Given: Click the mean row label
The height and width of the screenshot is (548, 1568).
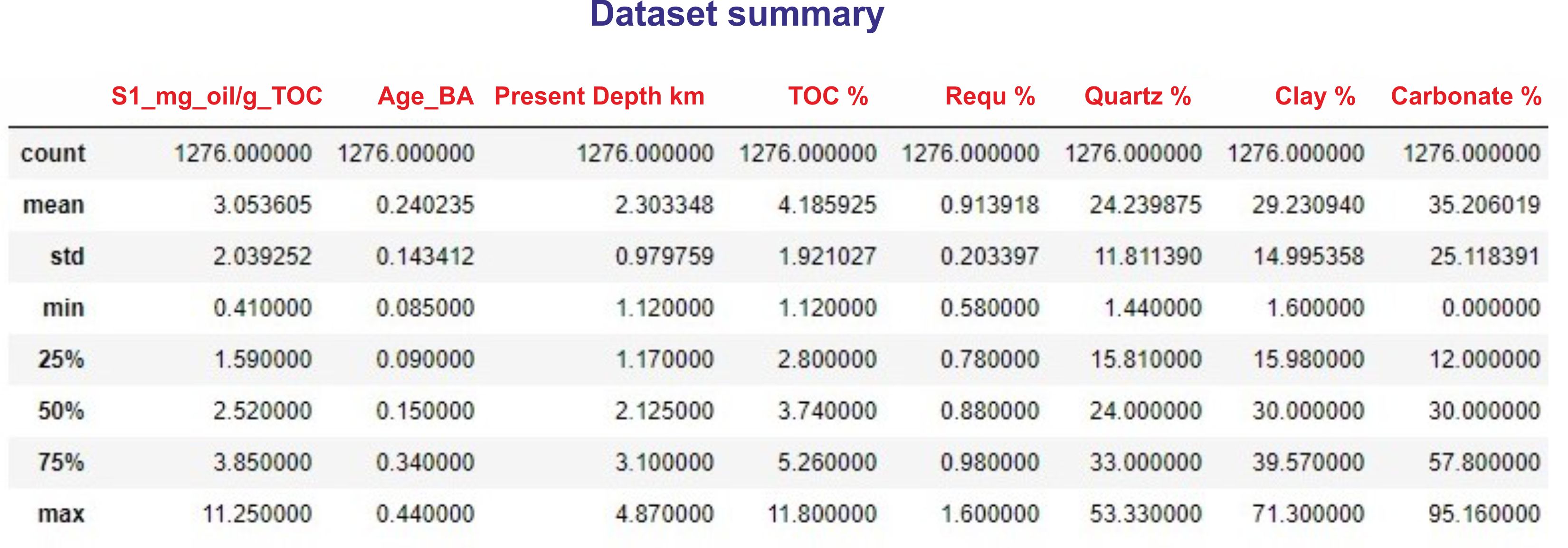Looking at the screenshot, I should click(x=54, y=205).
